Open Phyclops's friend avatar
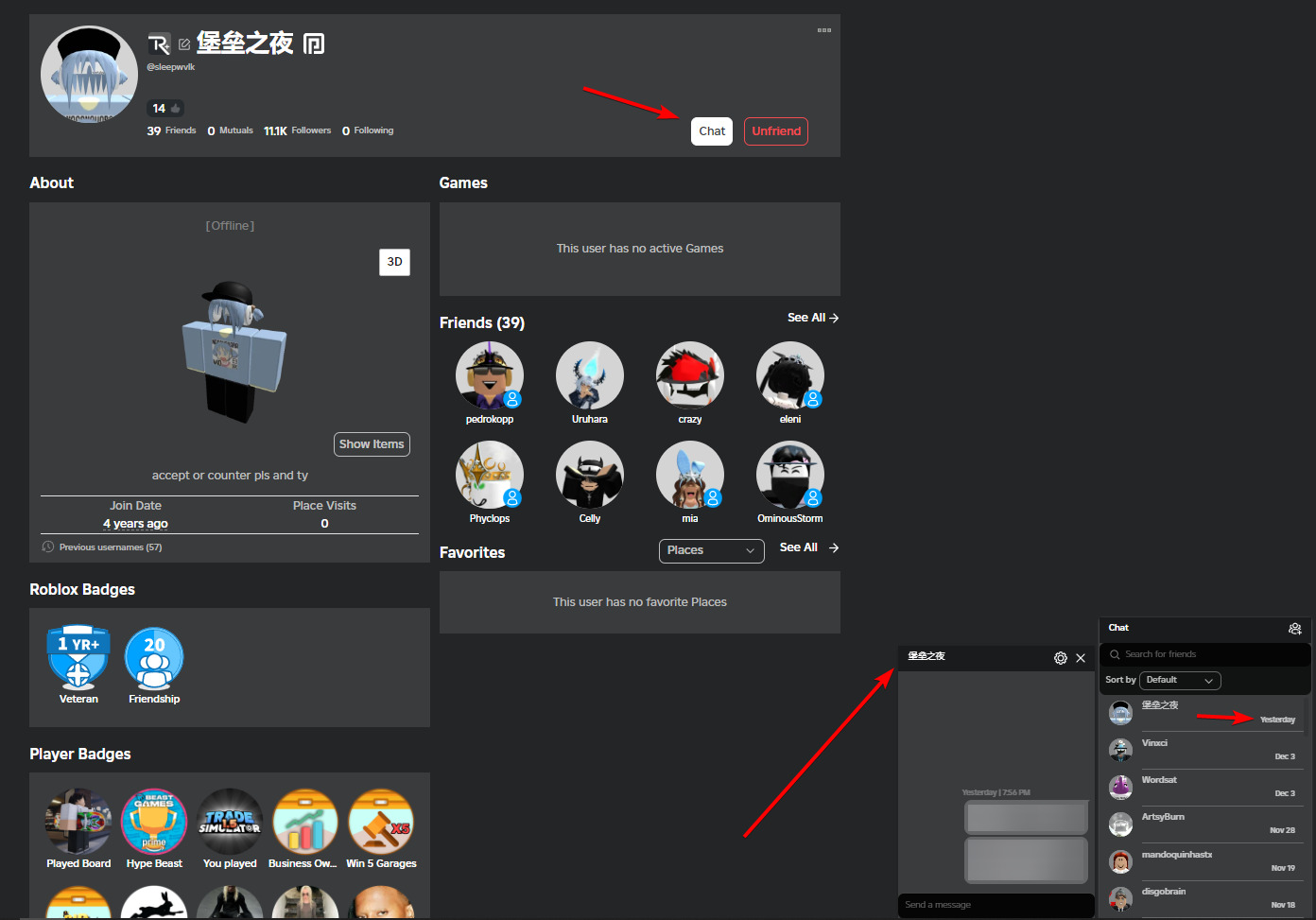The height and width of the screenshot is (920, 1316). pos(490,475)
